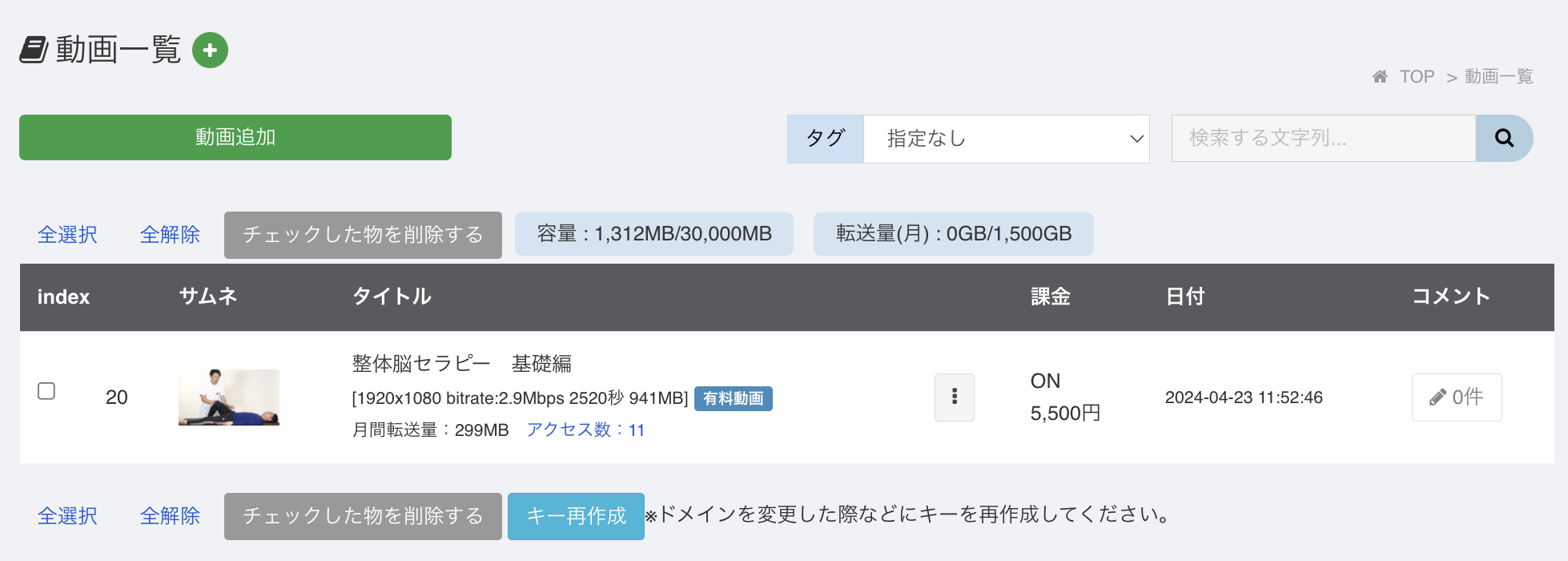Screen dimensions: 1568x561
Task: Click the home icon in breadcrumb
Action: [1379, 77]
